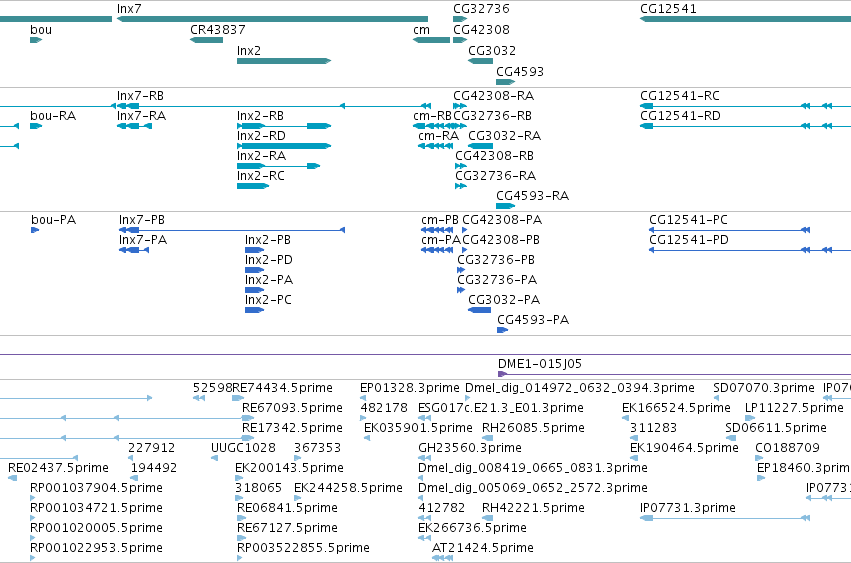The image size is (851, 563).
Task: Click transcript CG42308-RB
Action: pos(494,156)
